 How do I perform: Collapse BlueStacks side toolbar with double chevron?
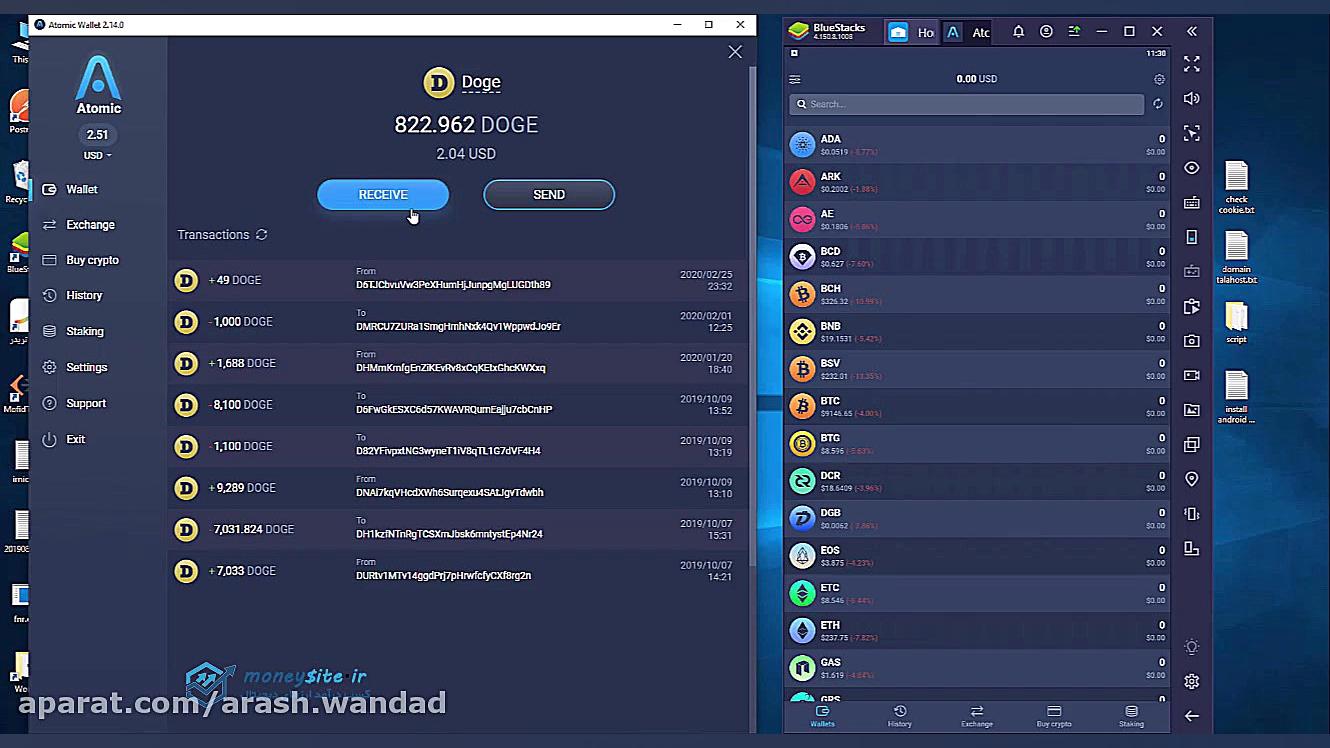click(1192, 32)
